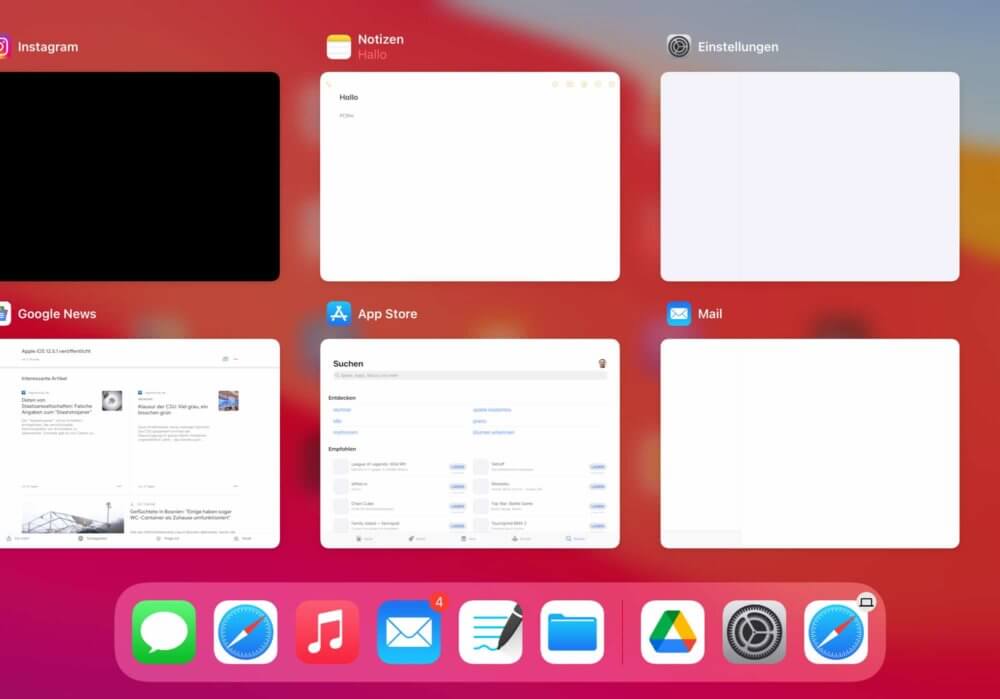The image size is (1000, 699).
Task: Select the black Instagram app card
Action: tap(140, 177)
